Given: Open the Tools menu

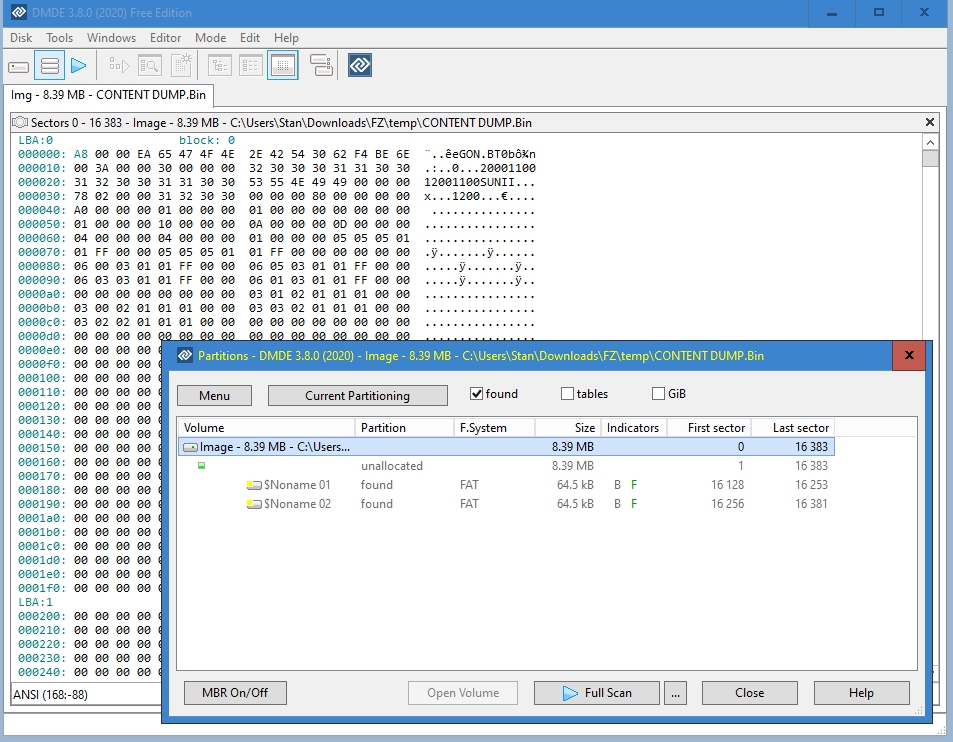Looking at the screenshot, I should (x=60, y=38).
